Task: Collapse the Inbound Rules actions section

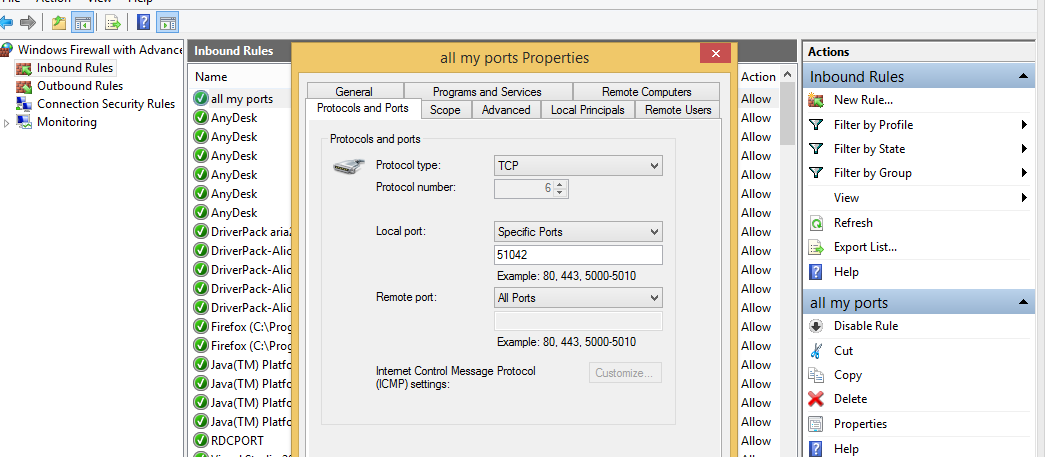Action: 1023,77
